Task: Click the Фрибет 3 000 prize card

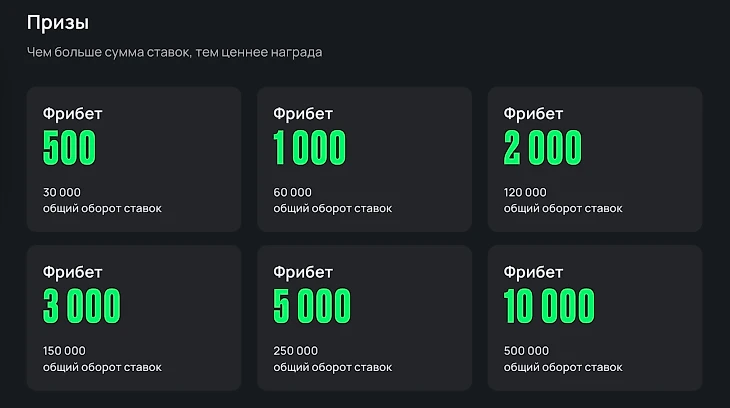Action: click(134, 318)
